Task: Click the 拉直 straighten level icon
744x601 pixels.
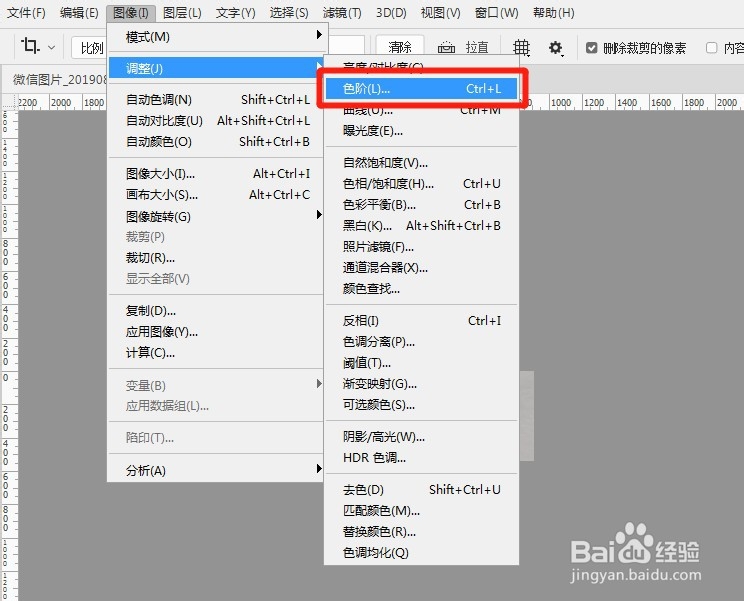Action: tap(446, 47)
